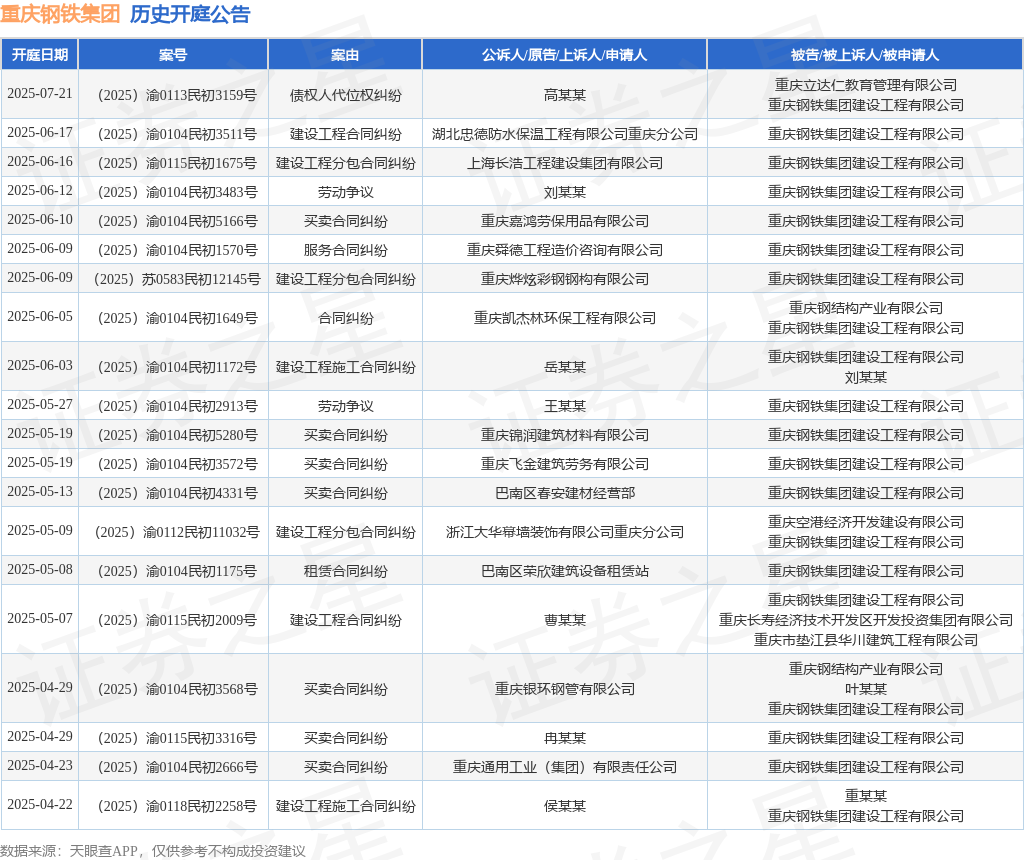Click plaintiff 重庆通用工业(集团)有限责任公司
This screenshot has height=860, width=1024.
[x=565, y=767]
